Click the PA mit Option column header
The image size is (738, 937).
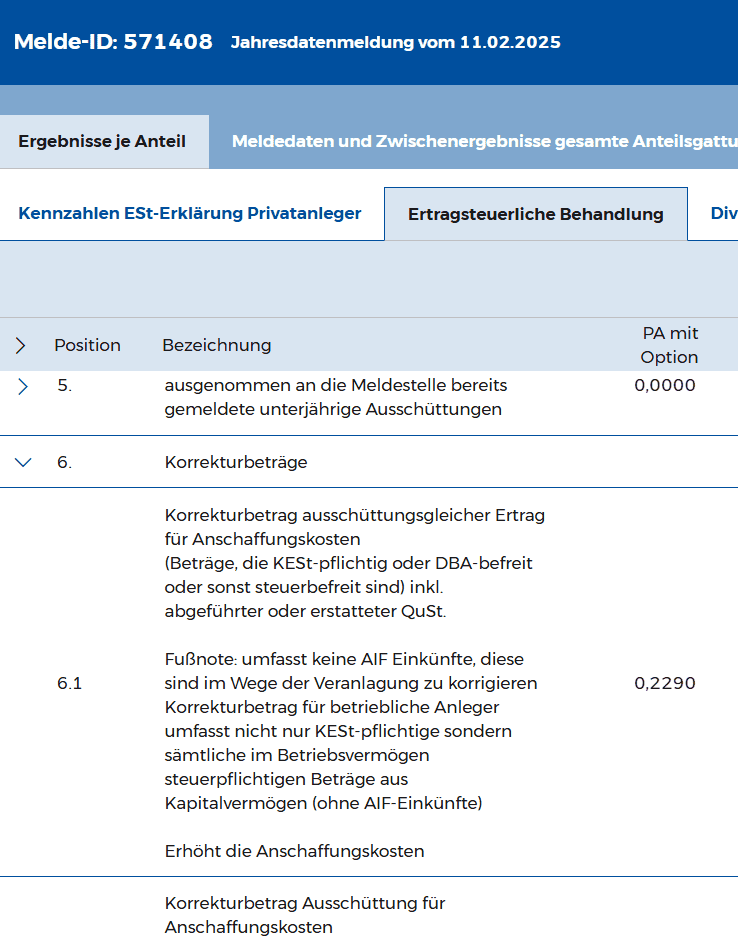[x=669, y=345]
